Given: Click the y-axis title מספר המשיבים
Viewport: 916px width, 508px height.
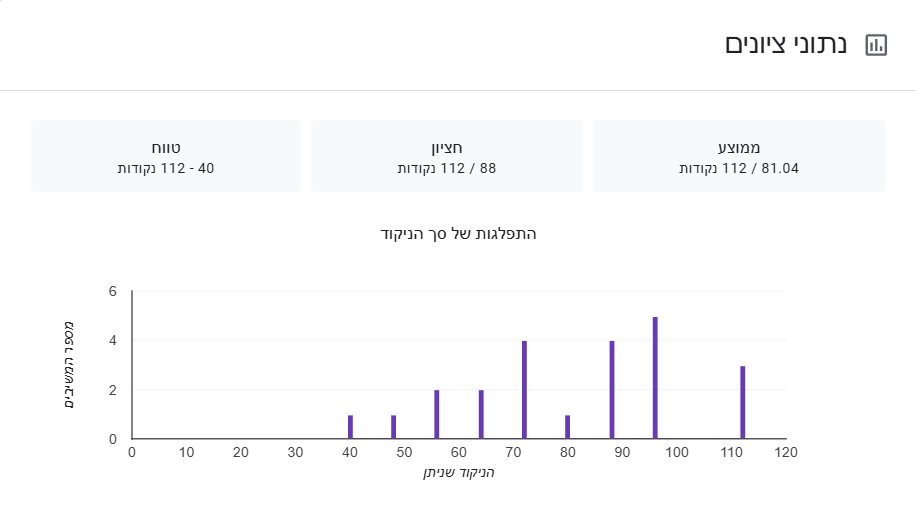Looking at the screenshot, I should tap(68, 365).
